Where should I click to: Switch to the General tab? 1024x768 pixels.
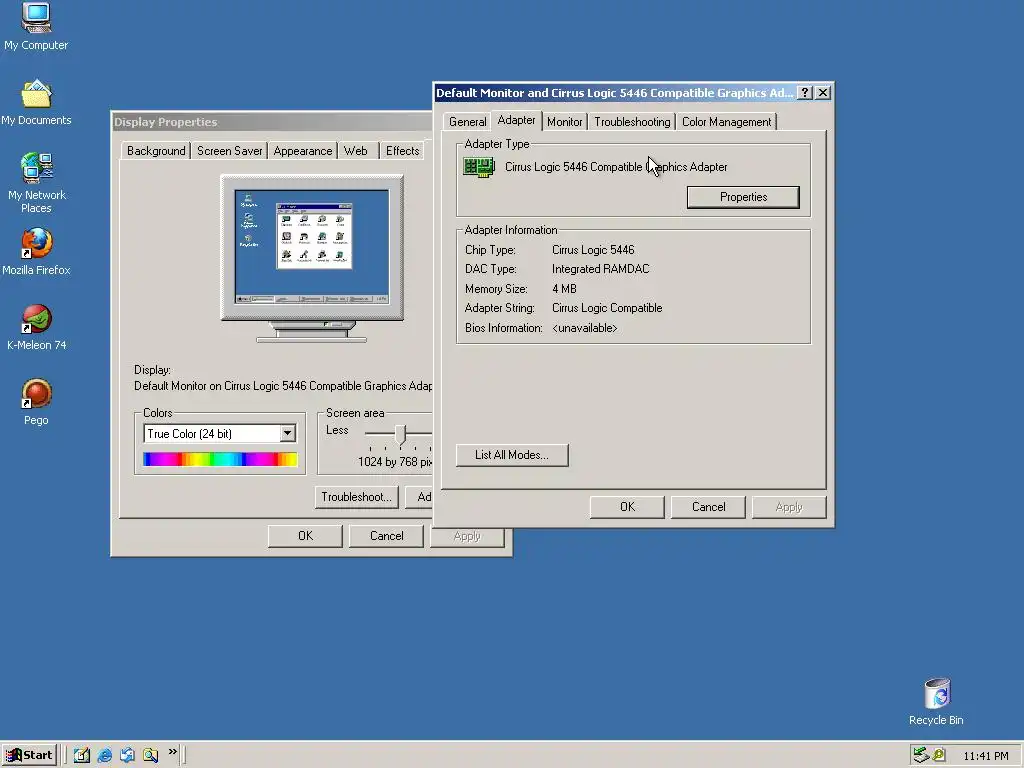coord(468,122)
